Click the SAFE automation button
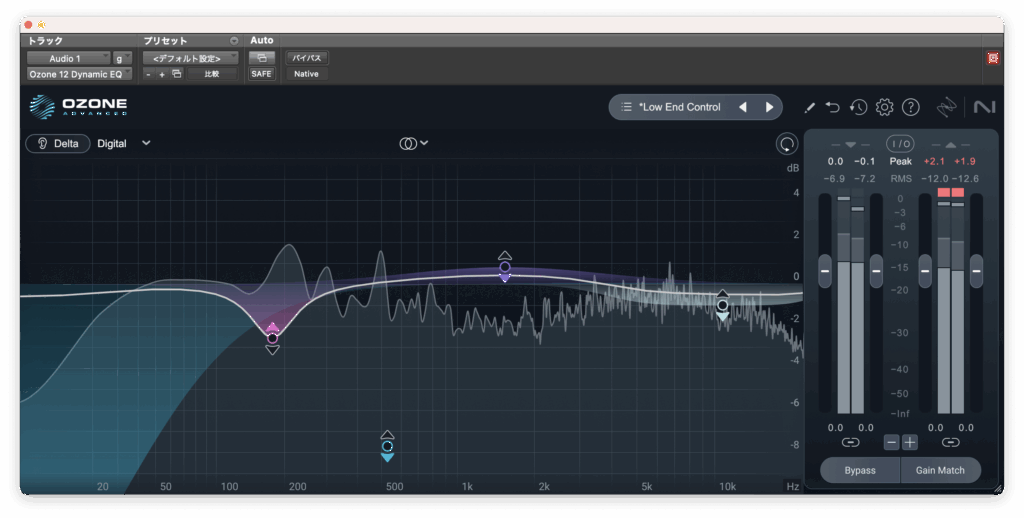 (x=261, y=74)
